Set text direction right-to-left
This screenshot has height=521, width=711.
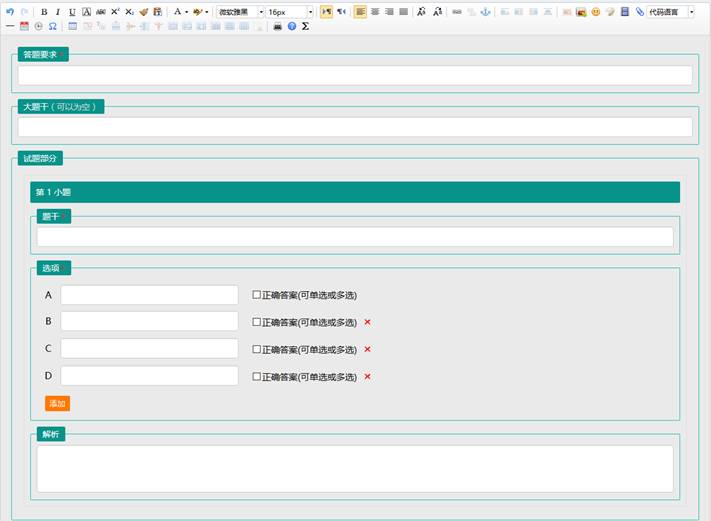pyautogui.click(x=341, y=12)
